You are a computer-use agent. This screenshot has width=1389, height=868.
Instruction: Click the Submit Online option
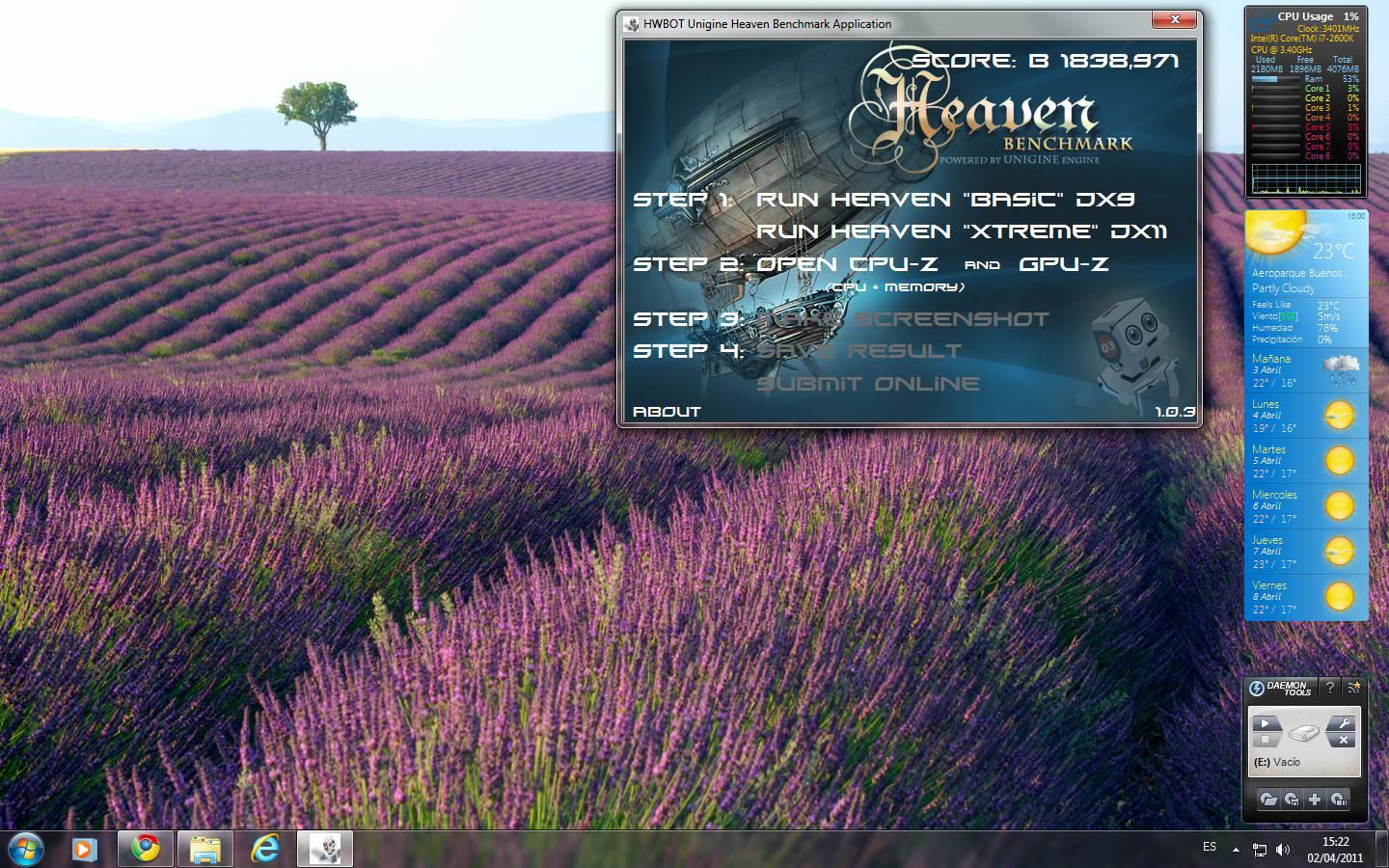click(x=868, y=384)
